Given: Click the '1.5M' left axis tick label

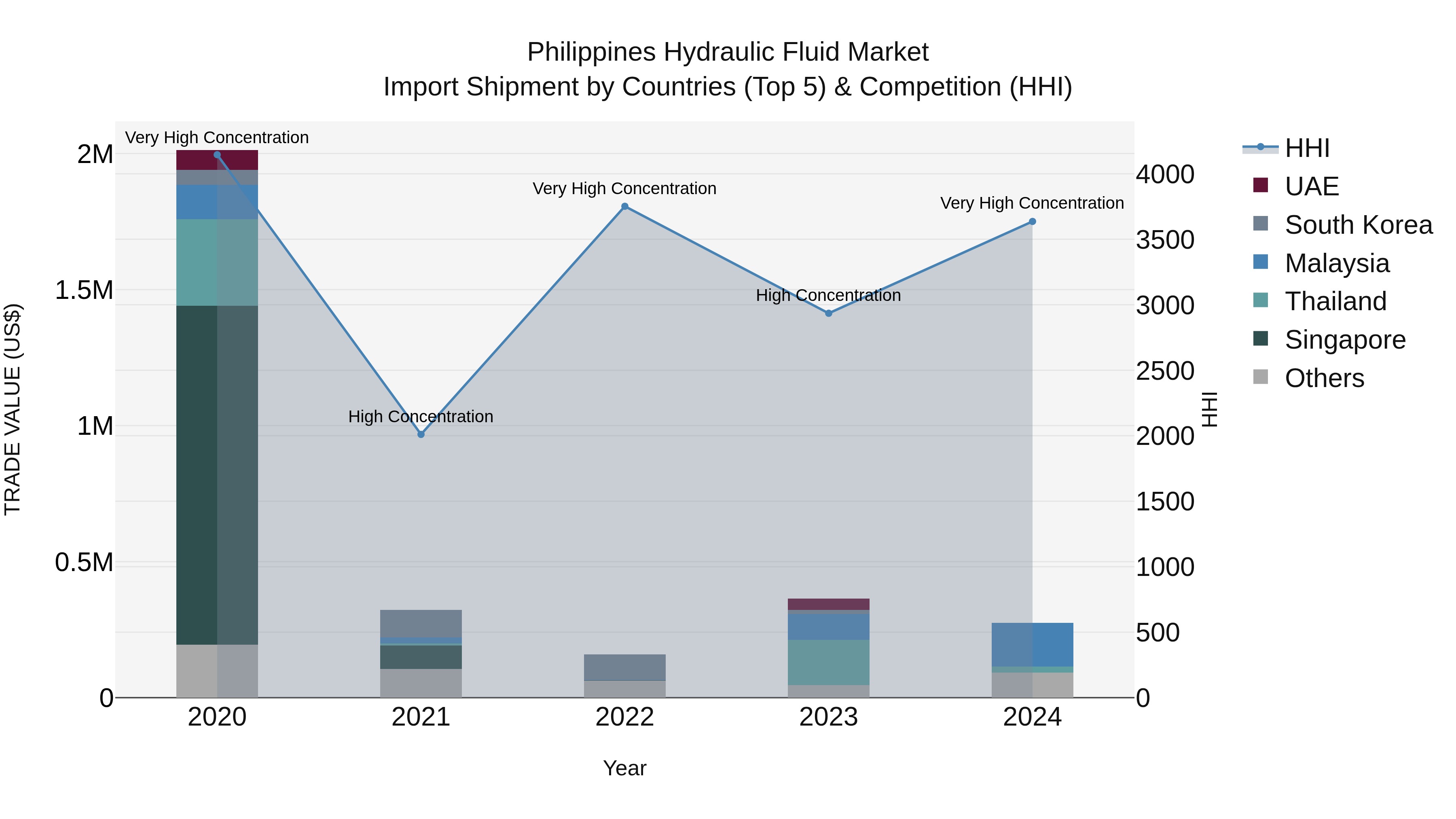Looking at the screenshot, I should 84,290.
